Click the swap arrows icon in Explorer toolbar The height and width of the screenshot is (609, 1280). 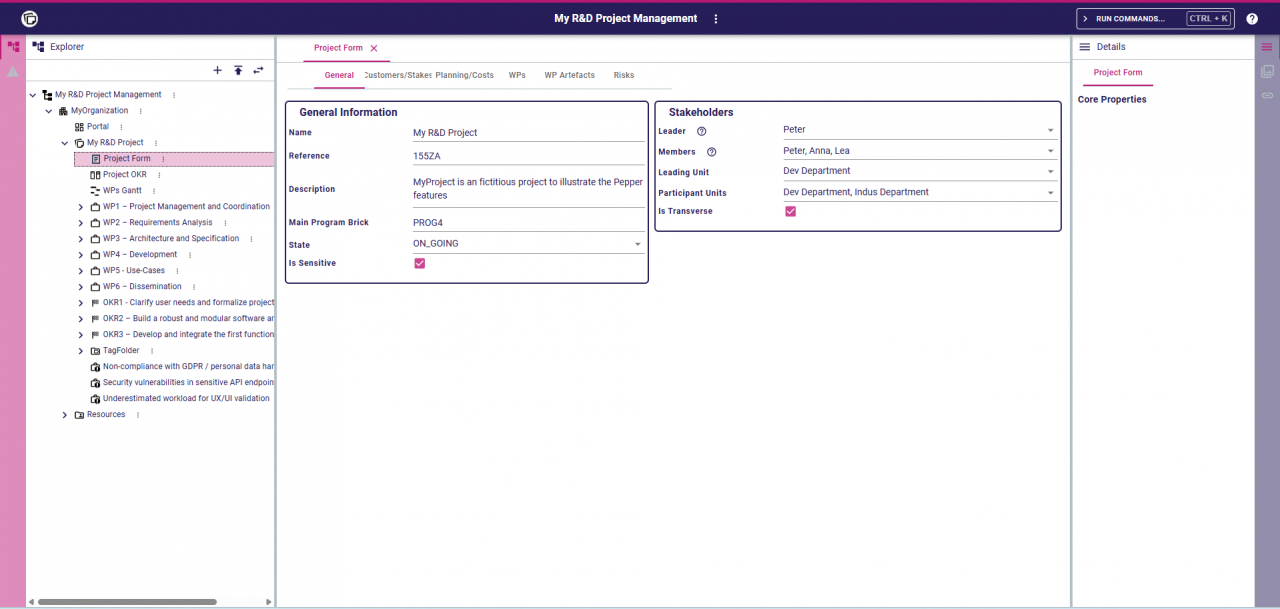(x=258, y=70)
